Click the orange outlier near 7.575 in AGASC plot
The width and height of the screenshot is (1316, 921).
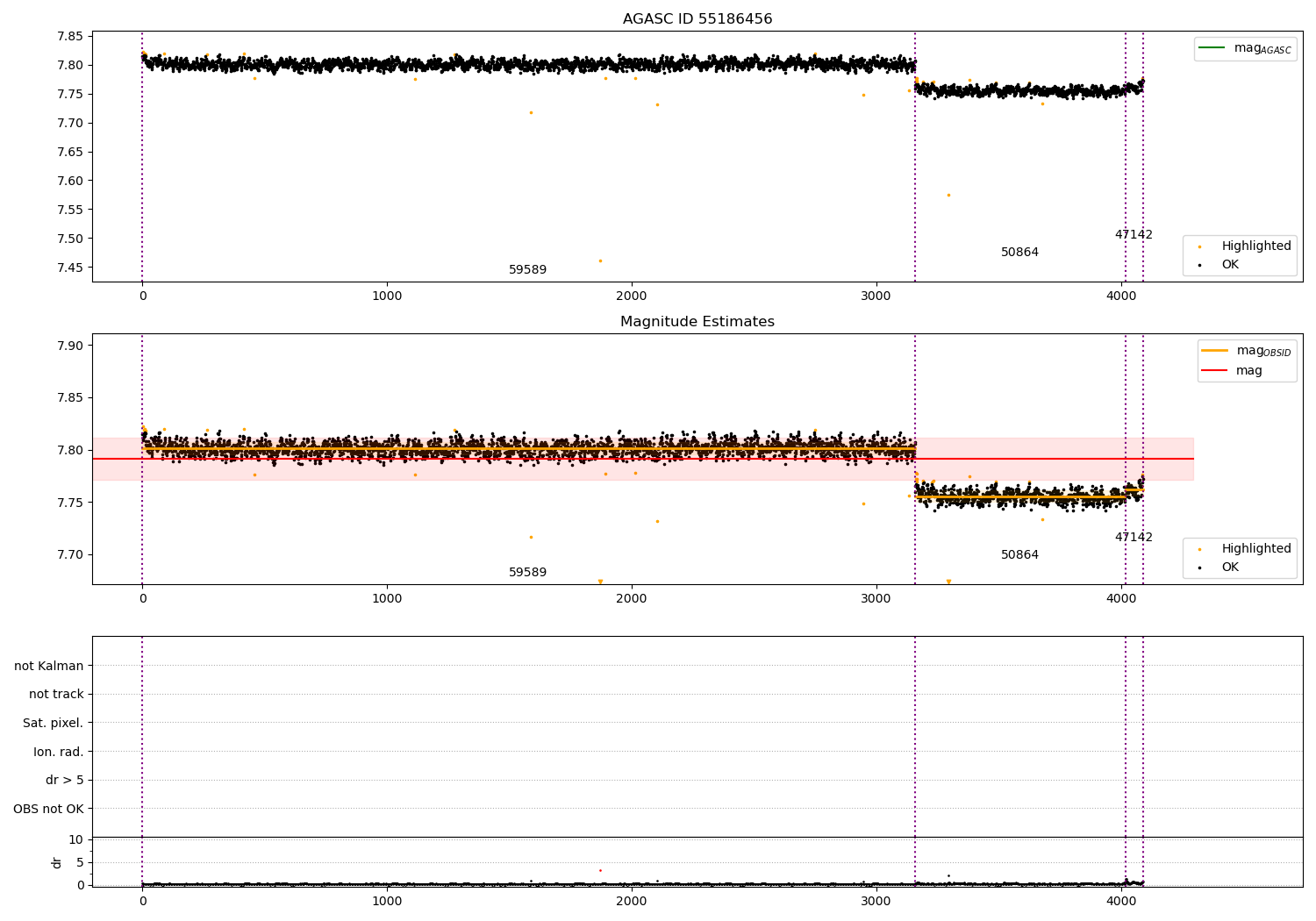[x=948, y=195]
